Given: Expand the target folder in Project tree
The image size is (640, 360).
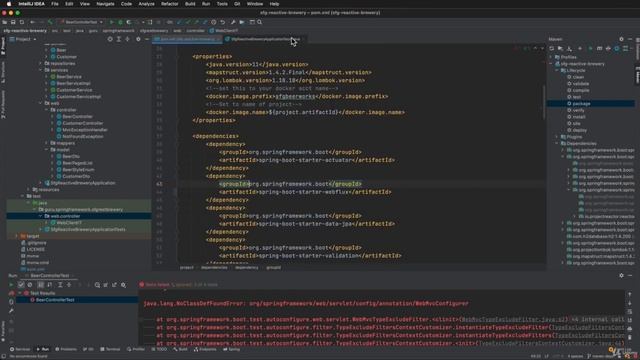Looking at the screenshot, I should (x=16, y=236).
